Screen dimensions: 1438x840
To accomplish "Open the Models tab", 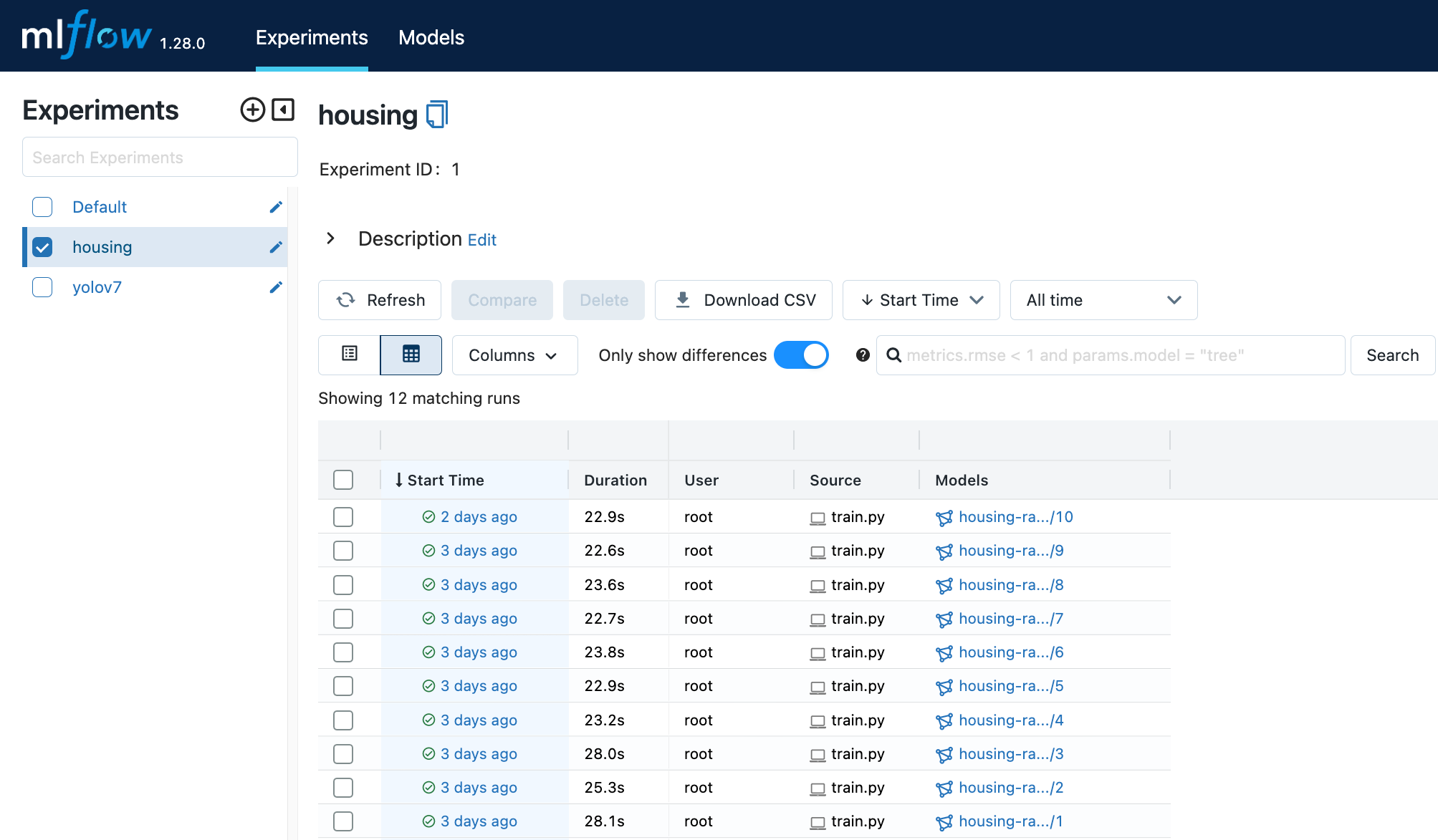I will 431,37.
